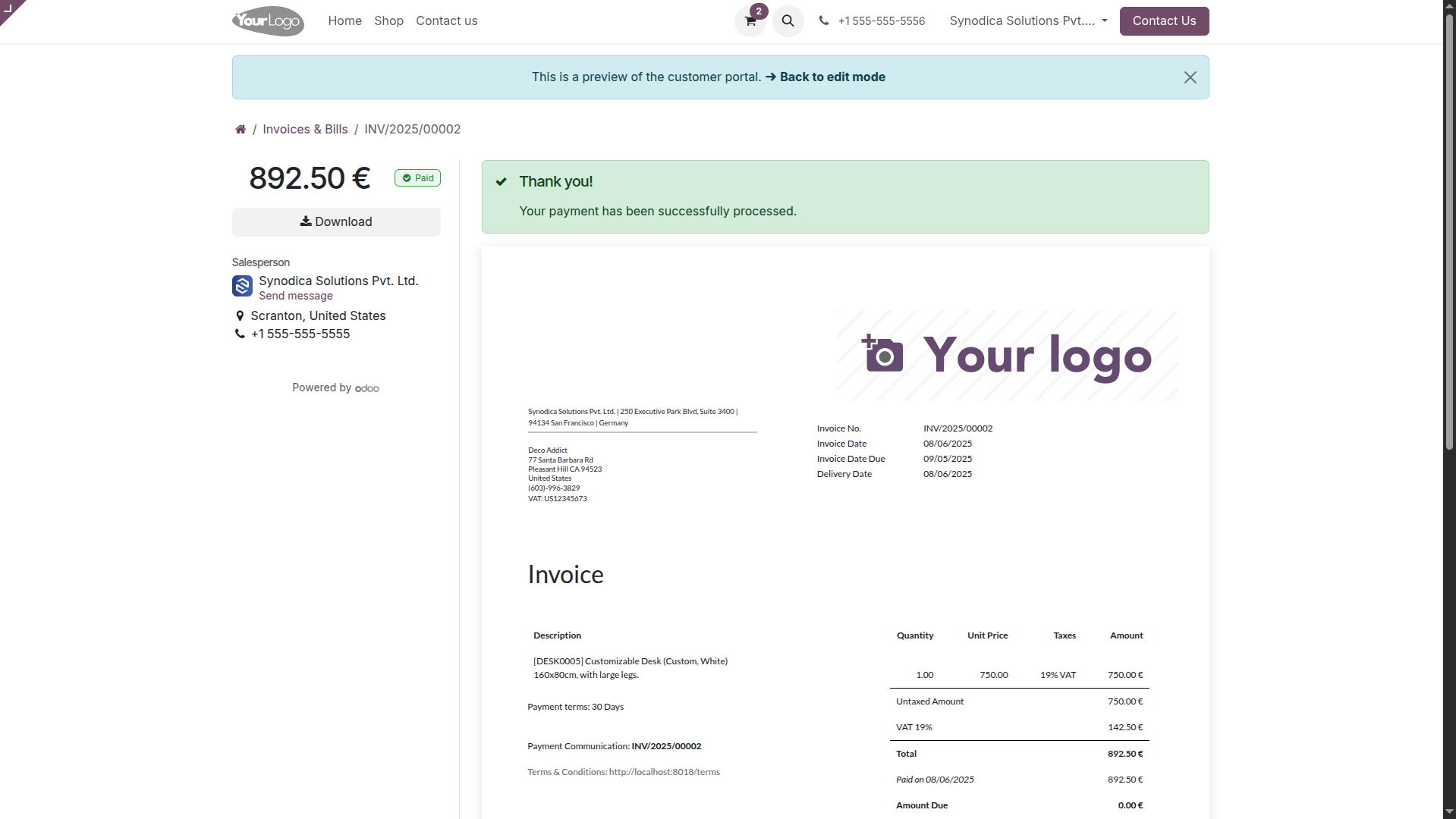The height and width of the screenshot is (819, 1456).
Task: Click the Invoice title heading
Action: click(x=566, y=575)
